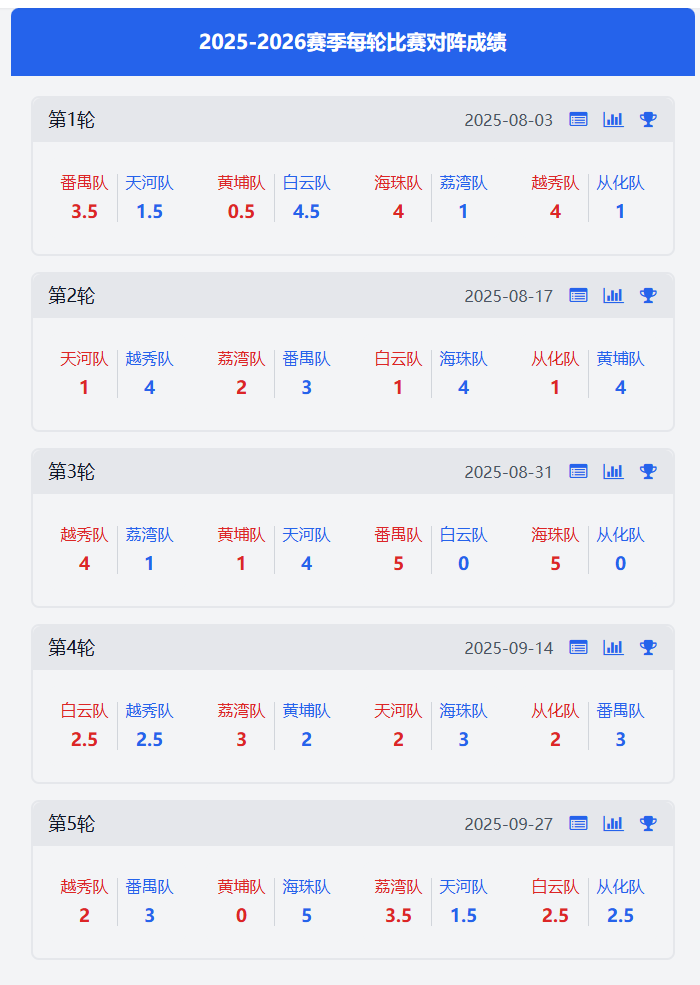Viewport: 700px width, 985px height.
Task: Click the 第4轮 round header title
Action: (x=72, y=648)
